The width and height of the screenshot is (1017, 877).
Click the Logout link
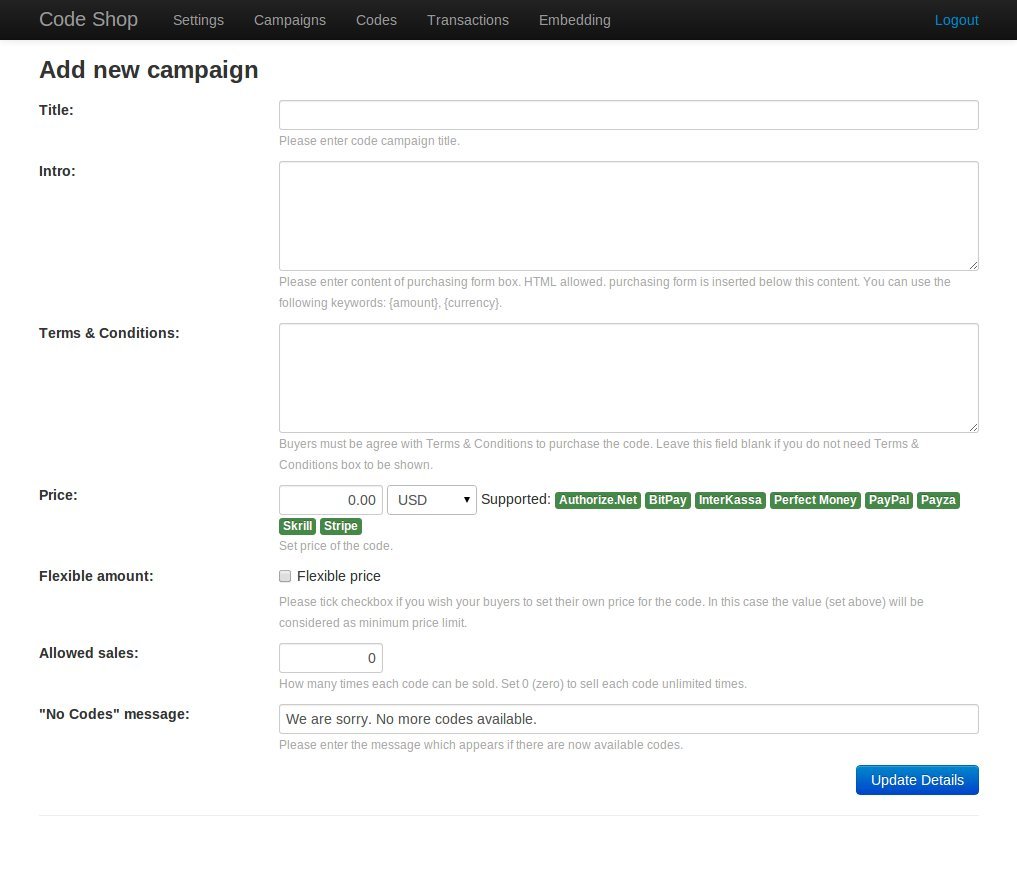[x=956, y=20]
